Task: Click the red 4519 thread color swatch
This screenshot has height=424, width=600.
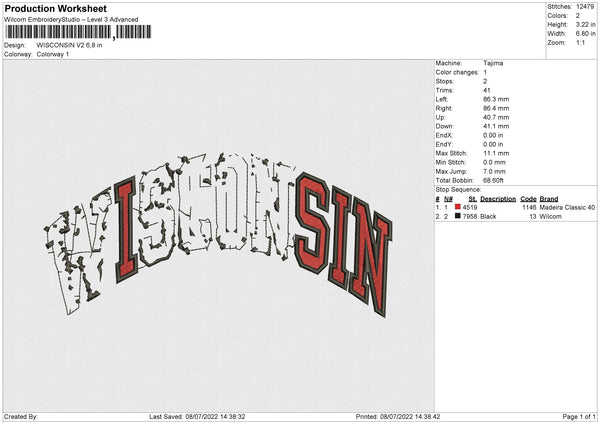Action: (x=457, y=207)
